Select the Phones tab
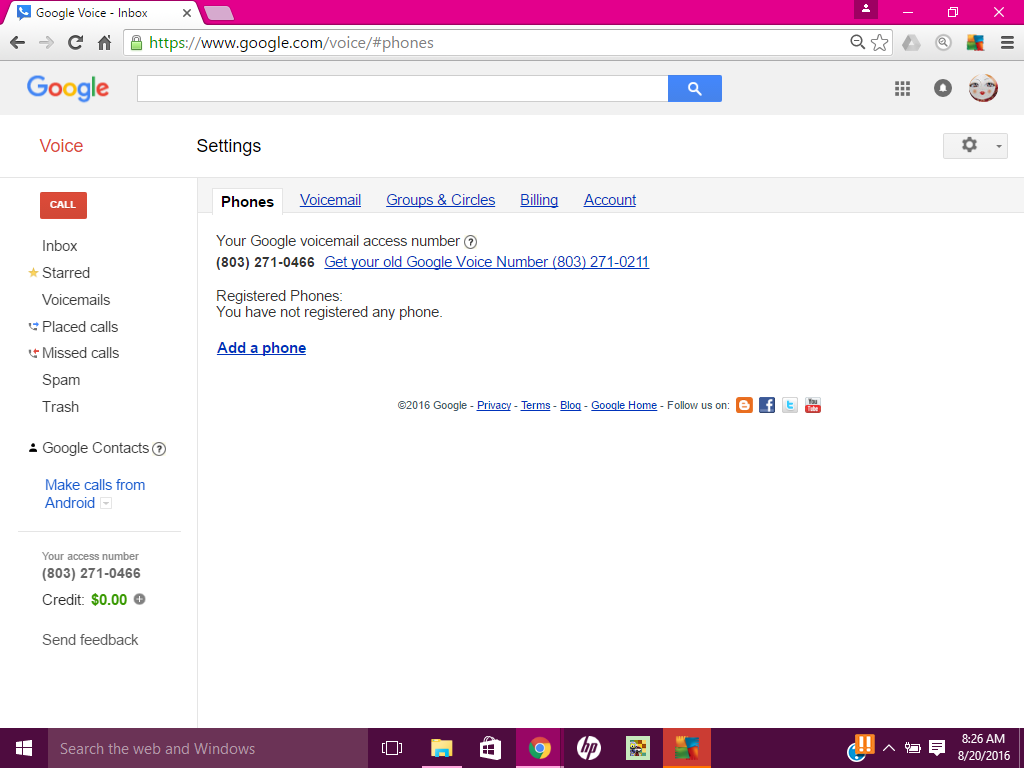This screenshot has width=1024, height=768. coord(248,202)
